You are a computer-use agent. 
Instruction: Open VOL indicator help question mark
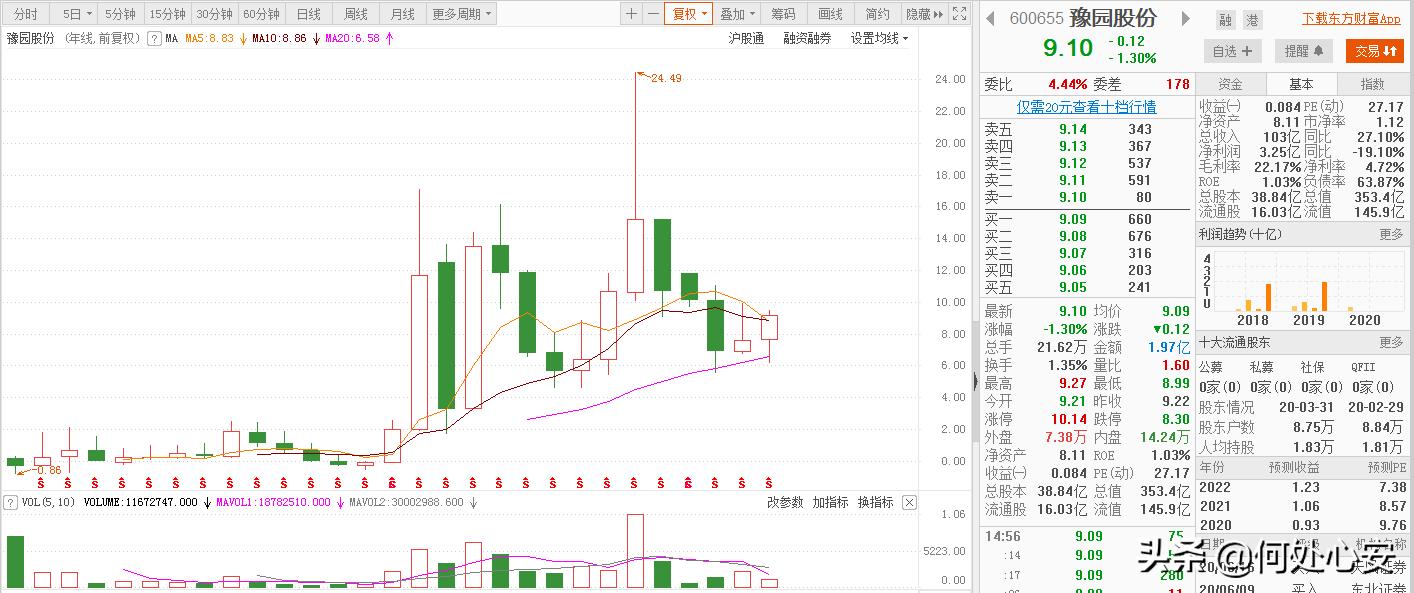pyautogui.click(x=9, y=502)
